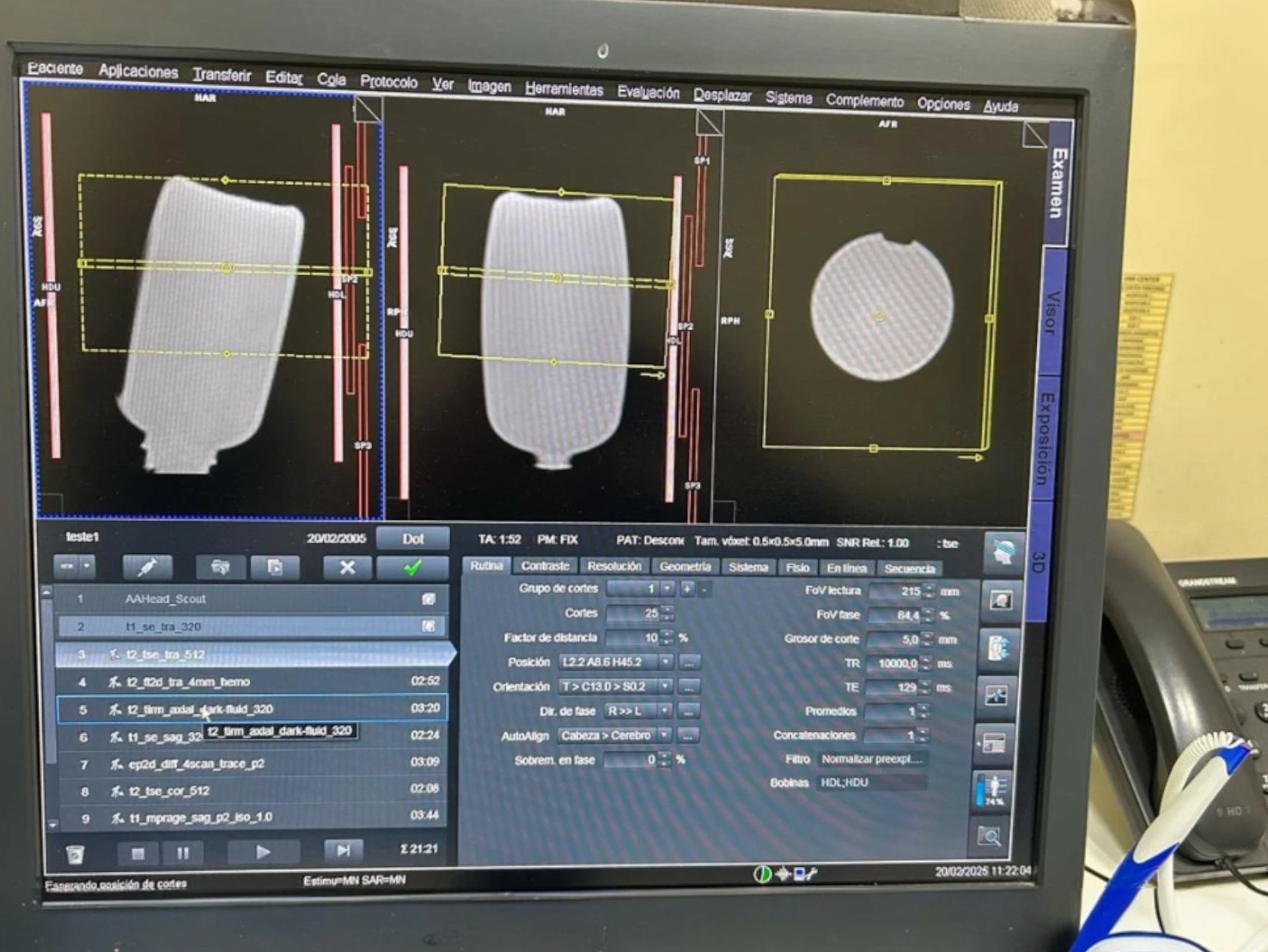Open the AutoAlign Cabeza > Cerebro dropdown
The width and height of the screenshot is (1268, 952).
[664, 735]
